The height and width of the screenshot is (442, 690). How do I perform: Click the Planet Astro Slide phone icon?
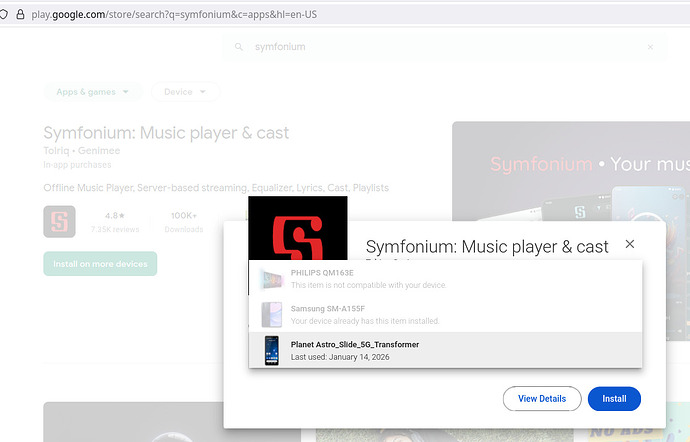pos(271,350)
